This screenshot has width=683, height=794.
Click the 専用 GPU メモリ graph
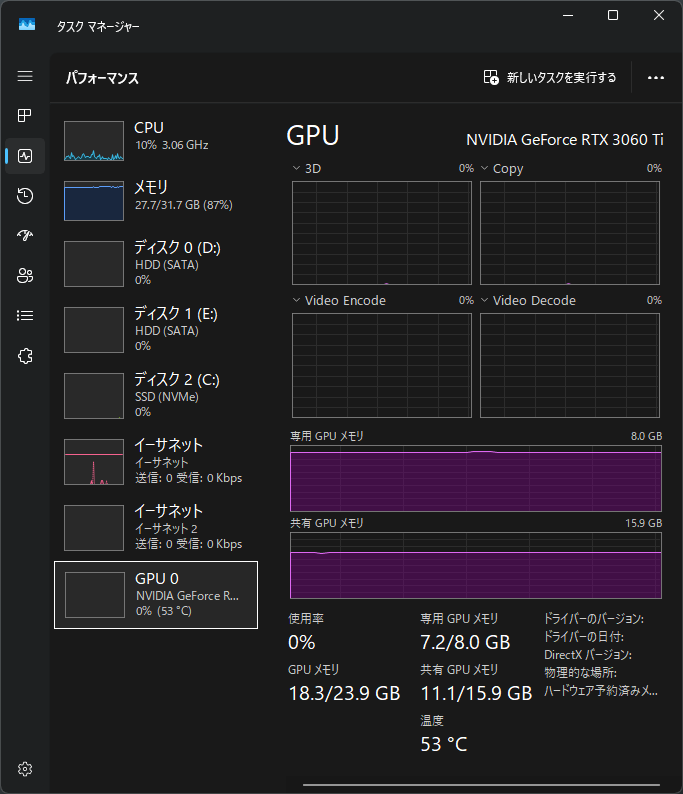[x=476, y=479]
